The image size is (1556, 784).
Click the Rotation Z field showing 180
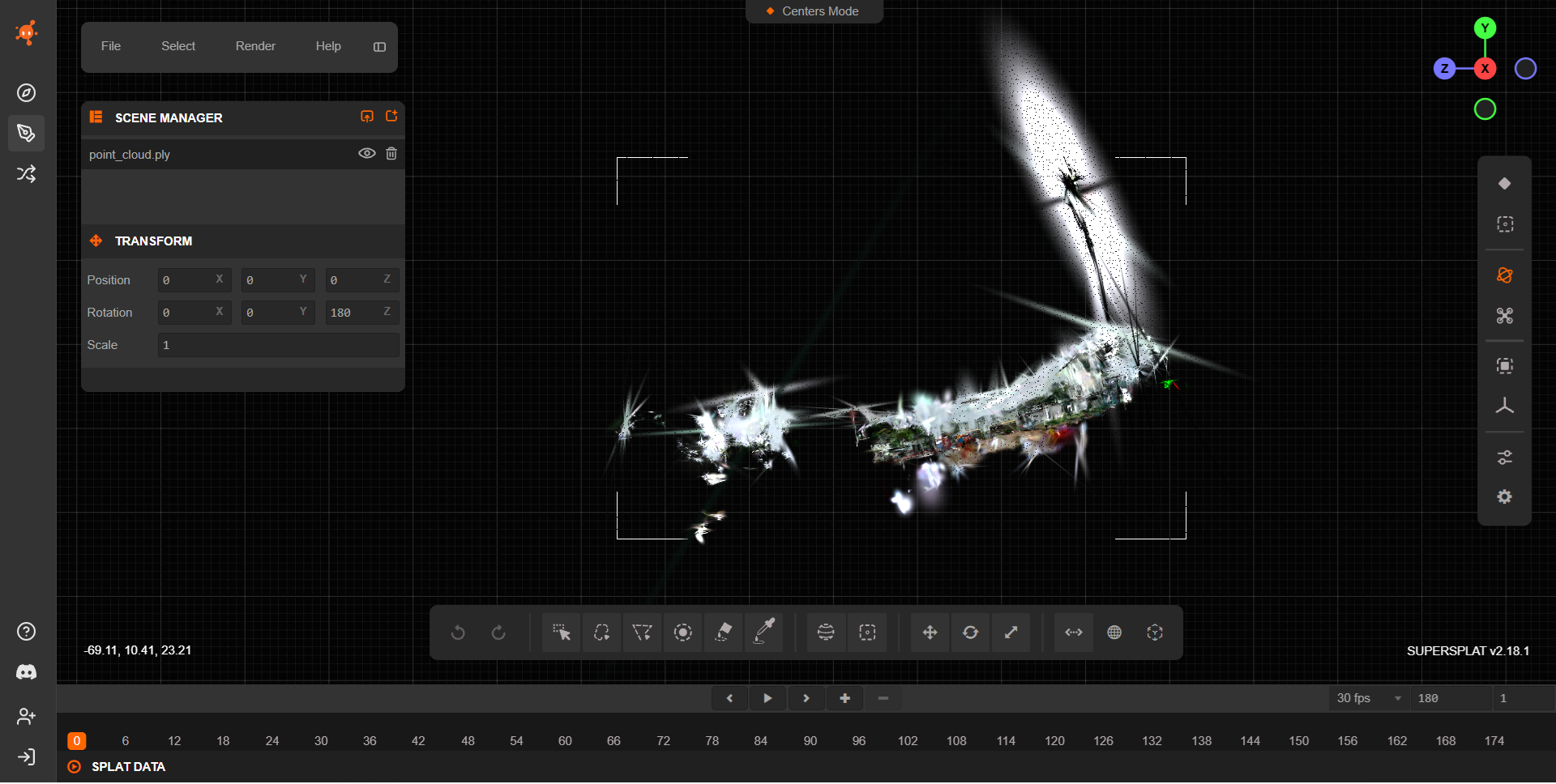(x=362, y=313)
